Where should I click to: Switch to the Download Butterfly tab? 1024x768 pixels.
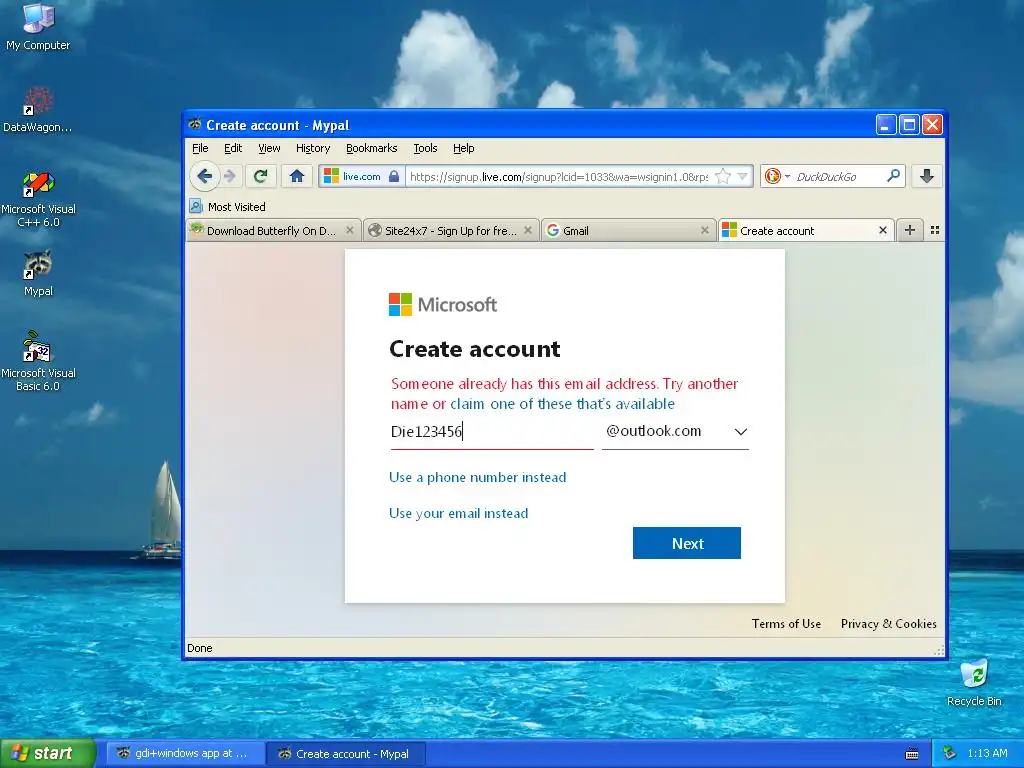pos(273,231)
